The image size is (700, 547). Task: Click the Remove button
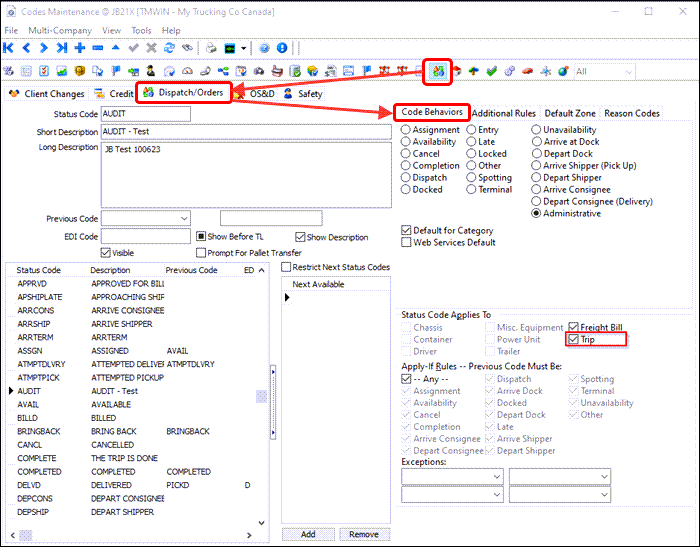[363, 535]
